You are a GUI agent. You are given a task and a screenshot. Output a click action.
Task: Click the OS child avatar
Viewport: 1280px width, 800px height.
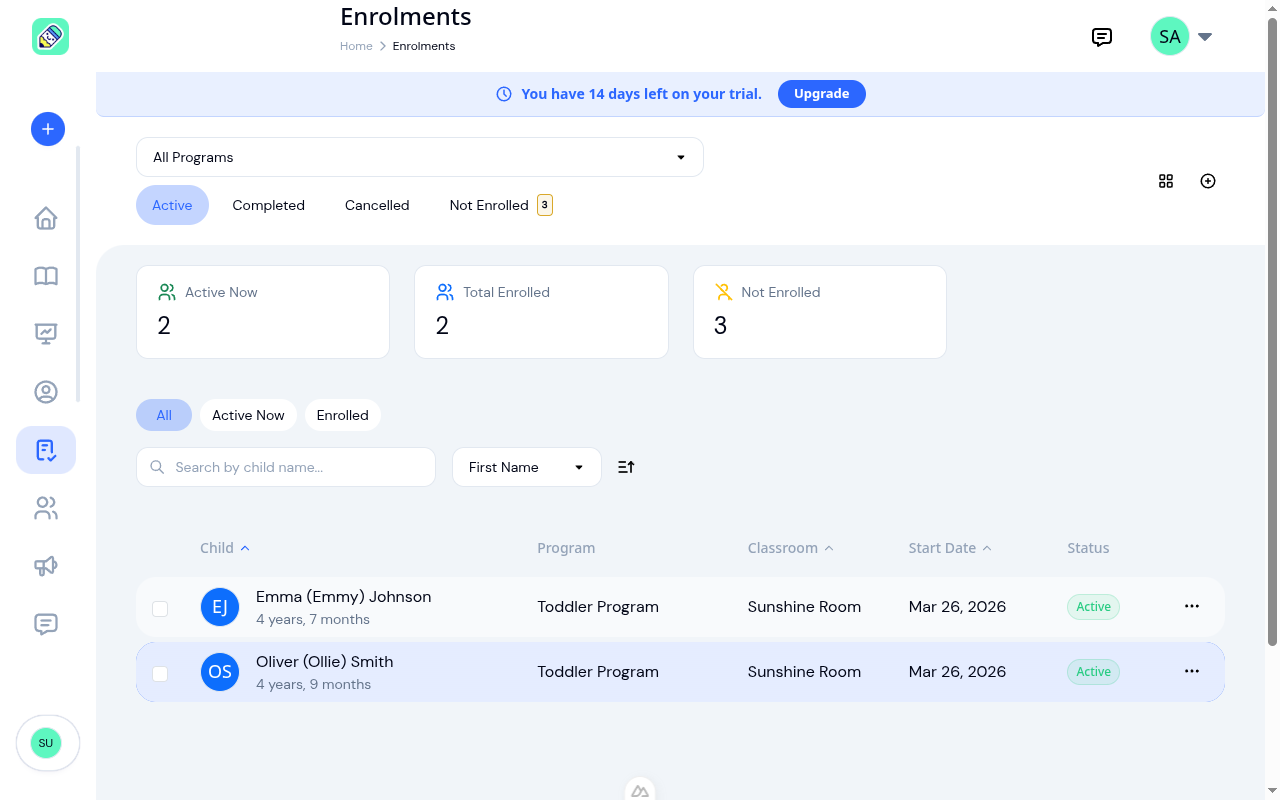220,672
